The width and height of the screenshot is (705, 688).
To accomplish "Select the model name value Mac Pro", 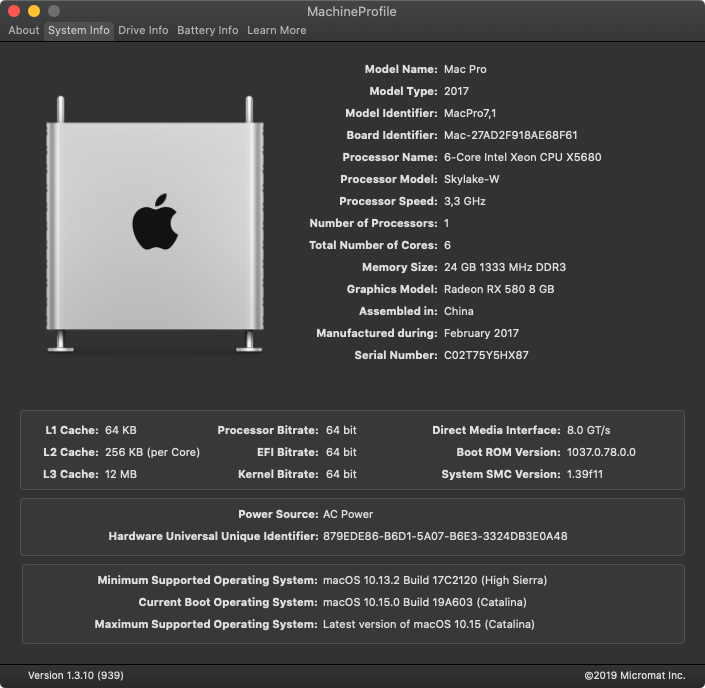I will coord(465,69).
